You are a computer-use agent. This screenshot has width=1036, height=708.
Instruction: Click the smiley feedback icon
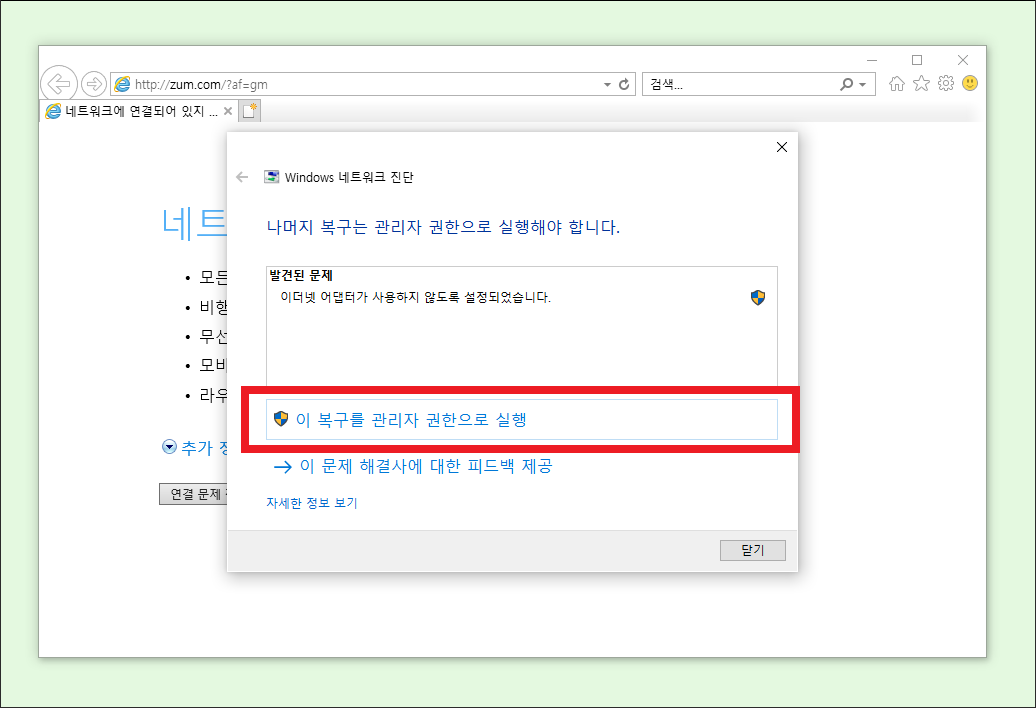click(x=970, y=83)
